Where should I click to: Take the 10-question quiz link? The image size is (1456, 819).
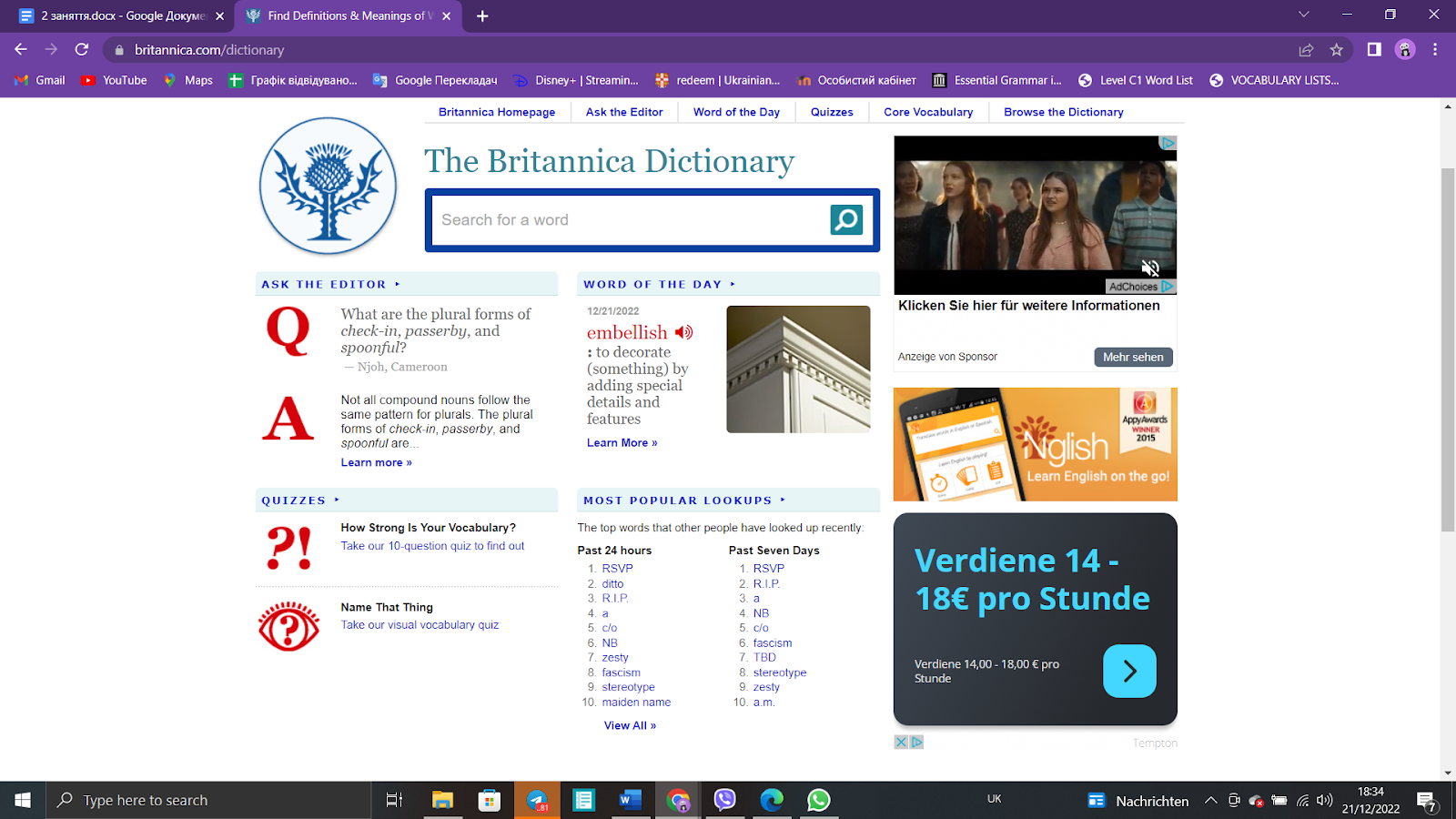click(x=432, y=546)
